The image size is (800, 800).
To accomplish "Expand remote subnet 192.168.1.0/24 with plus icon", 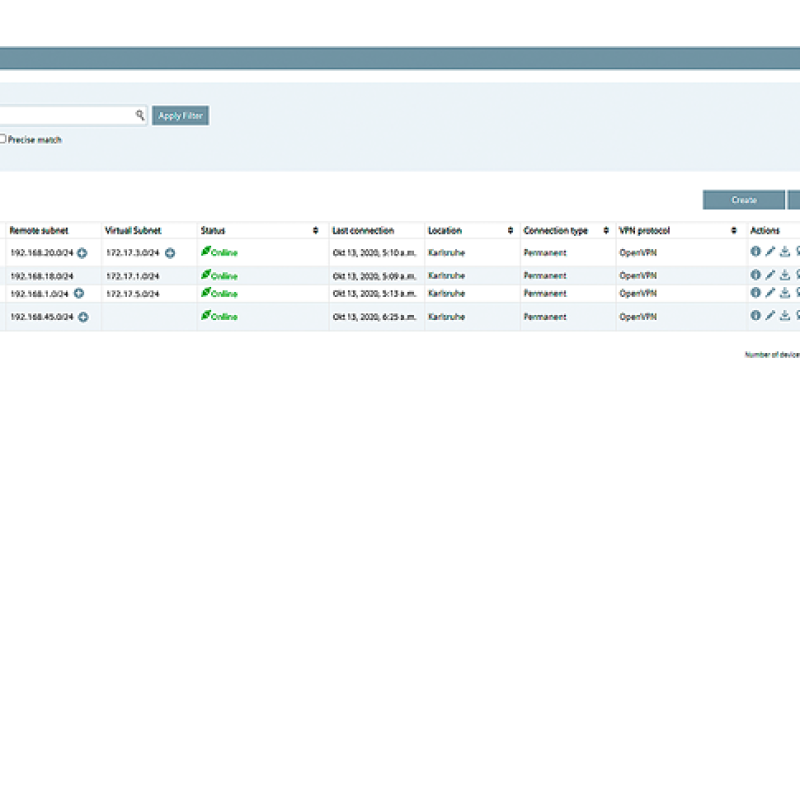I will coord(78,293).
